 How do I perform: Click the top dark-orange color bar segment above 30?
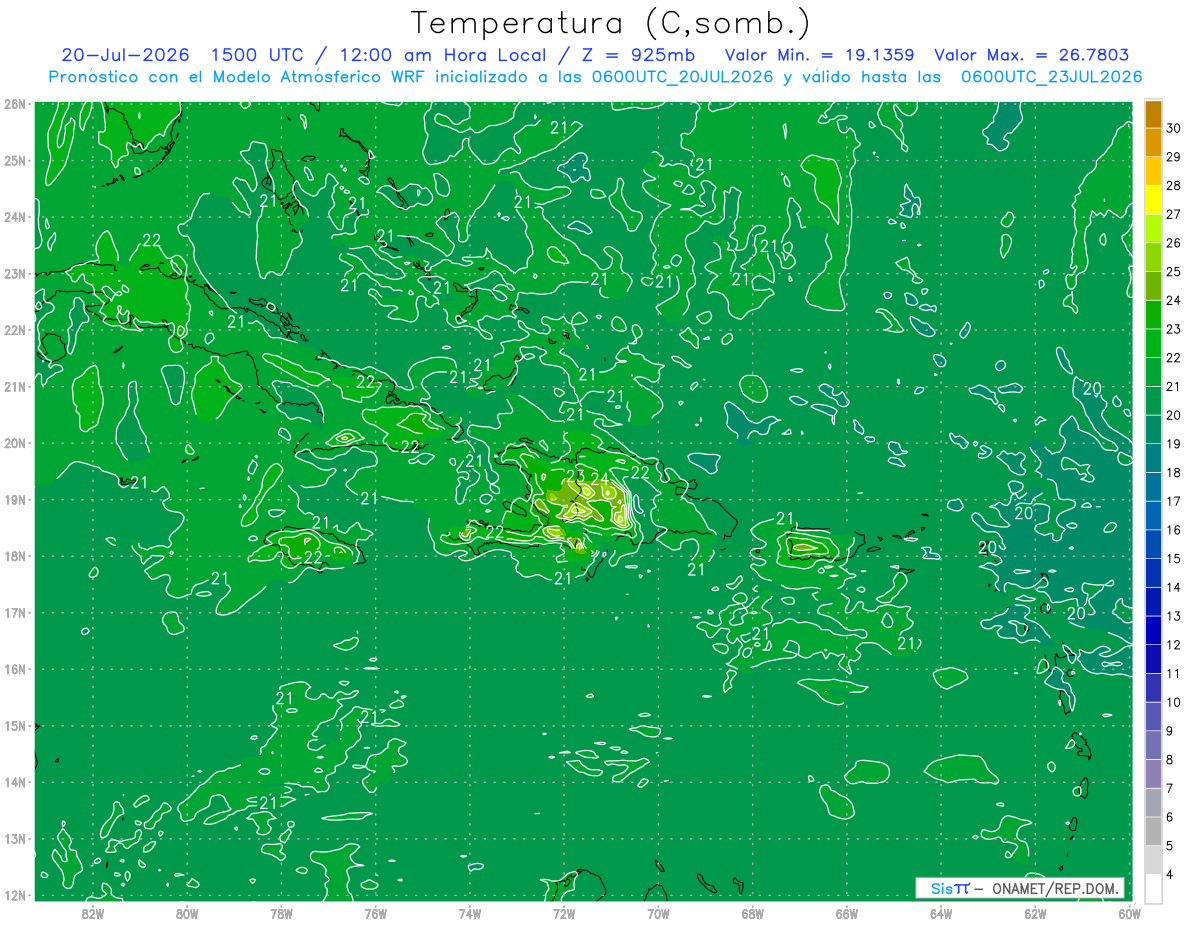pos(1153,114)
